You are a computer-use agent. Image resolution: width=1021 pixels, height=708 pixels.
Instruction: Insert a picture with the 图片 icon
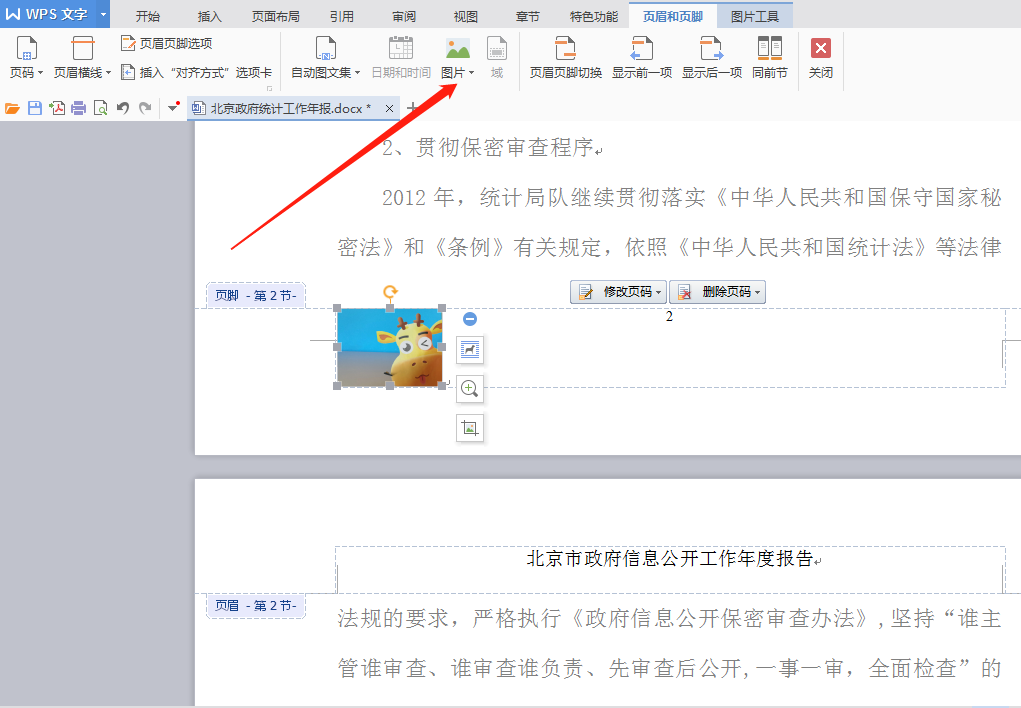(458, 49)
